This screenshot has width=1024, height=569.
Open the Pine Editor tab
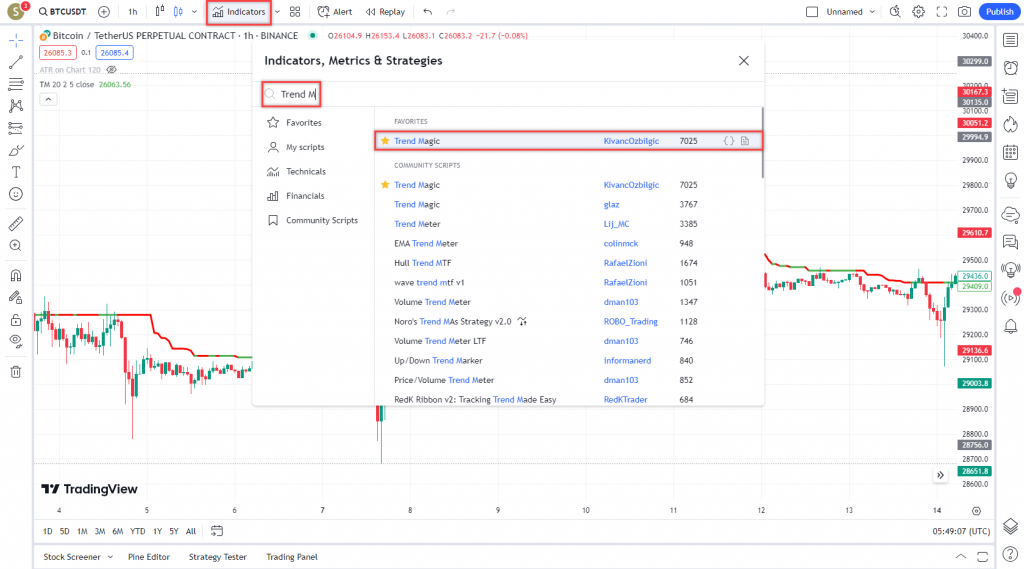click(x=149, y=557)
